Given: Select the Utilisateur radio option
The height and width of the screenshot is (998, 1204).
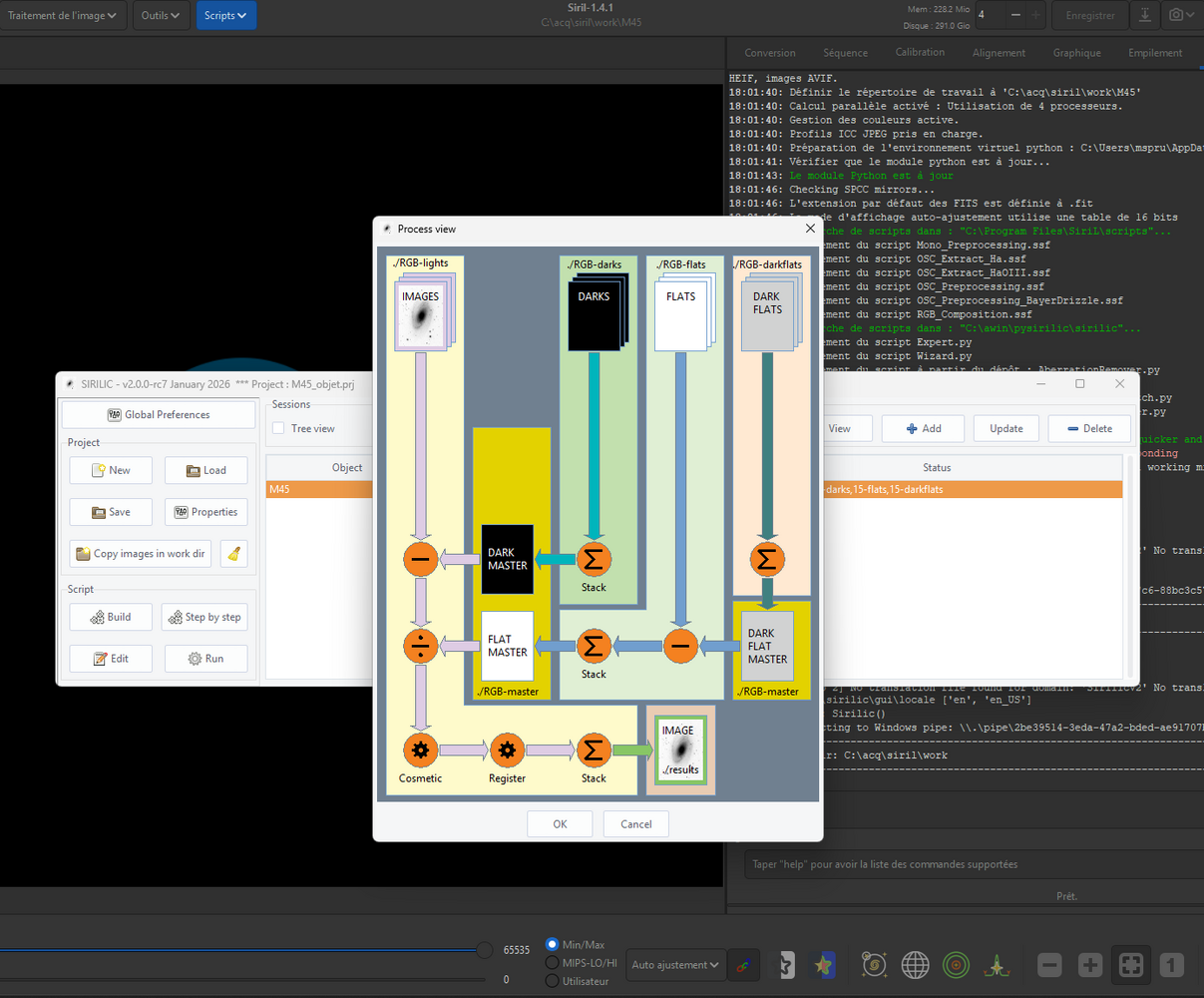Looking at the screenshot, I should coord(553,981).
